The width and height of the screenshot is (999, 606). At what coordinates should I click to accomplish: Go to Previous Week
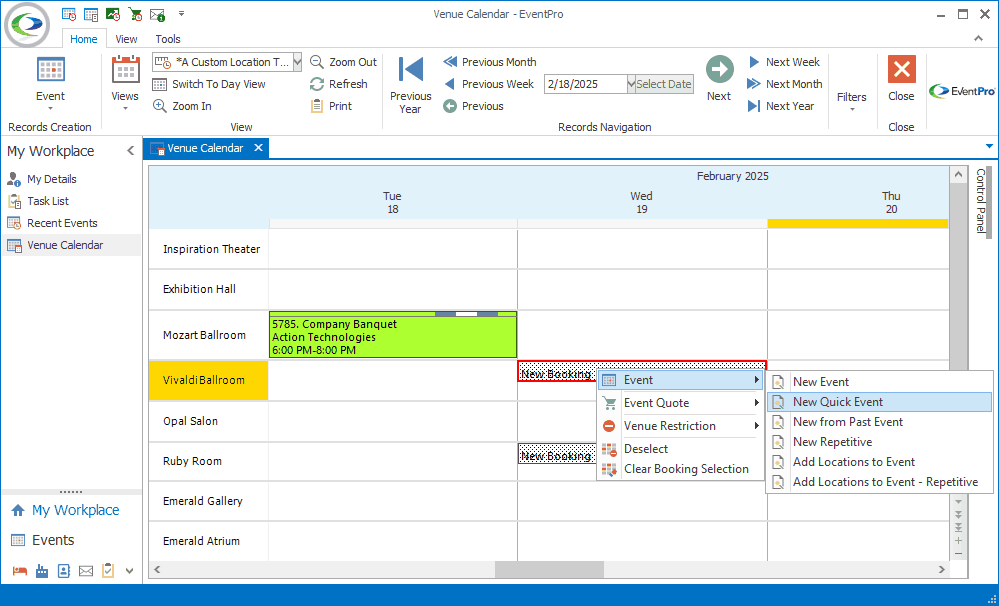tap(488, 84)
